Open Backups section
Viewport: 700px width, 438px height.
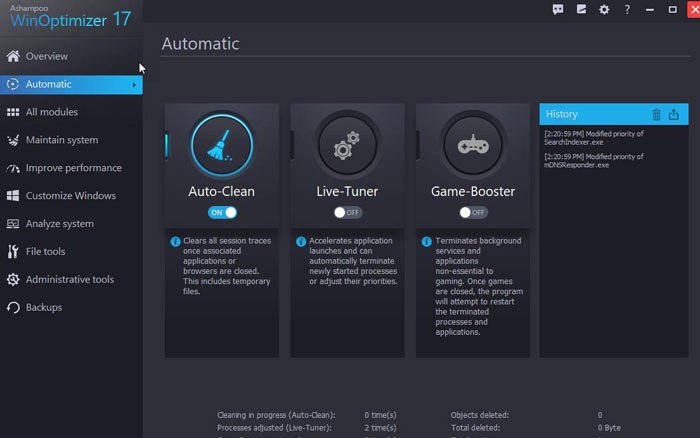coord(71,308)
